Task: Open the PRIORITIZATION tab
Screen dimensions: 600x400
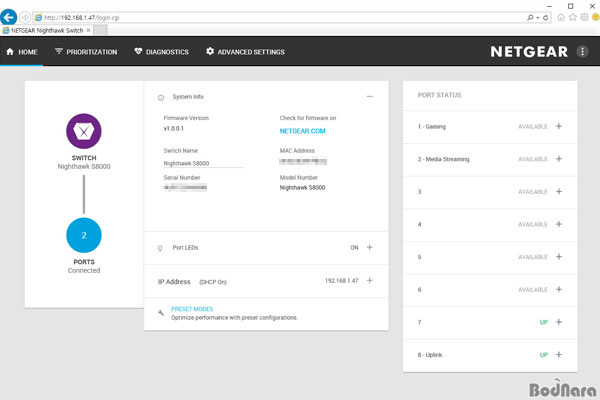Action: coord(86,52)
